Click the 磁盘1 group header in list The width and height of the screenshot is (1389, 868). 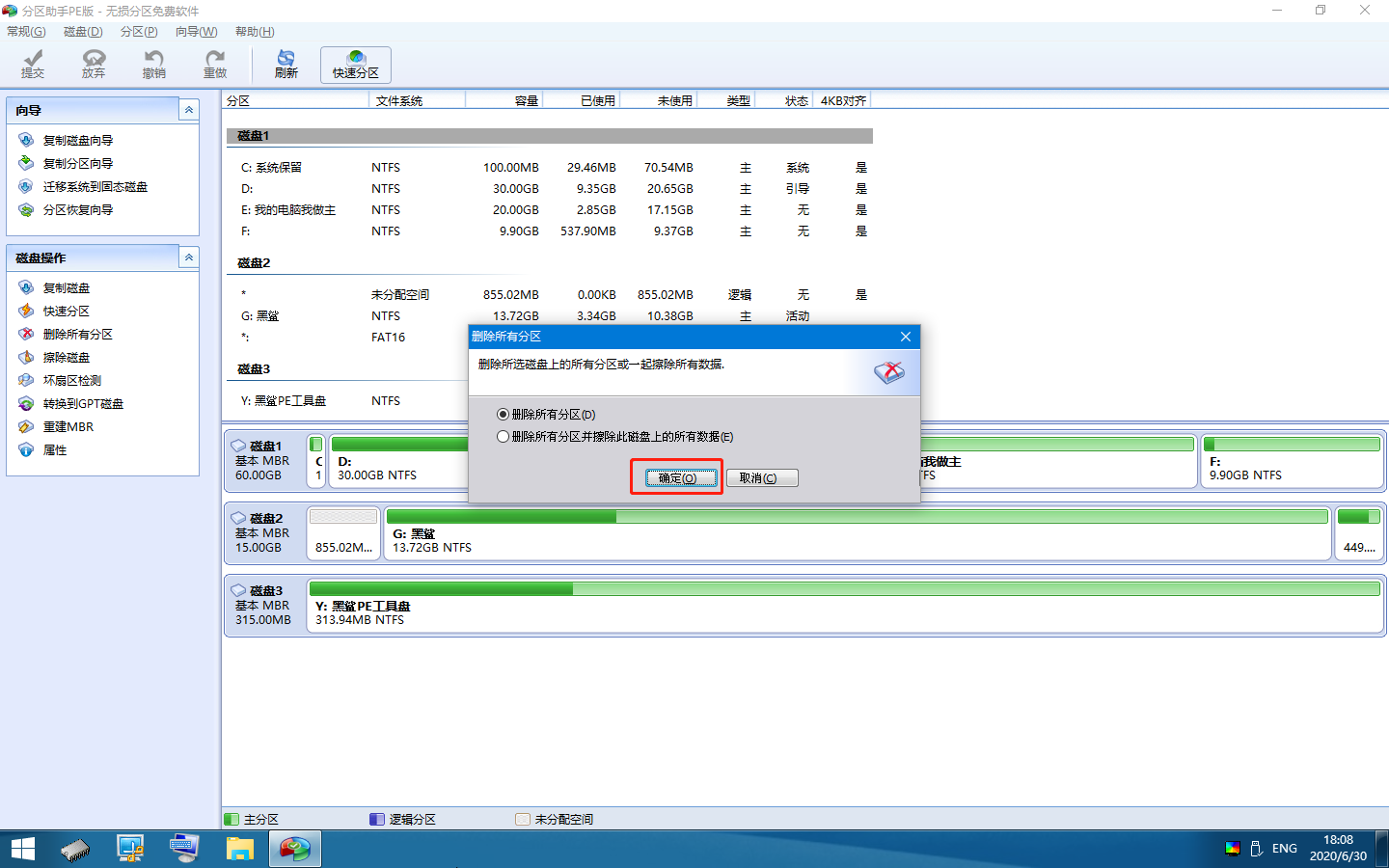click(x=550, y=136)
